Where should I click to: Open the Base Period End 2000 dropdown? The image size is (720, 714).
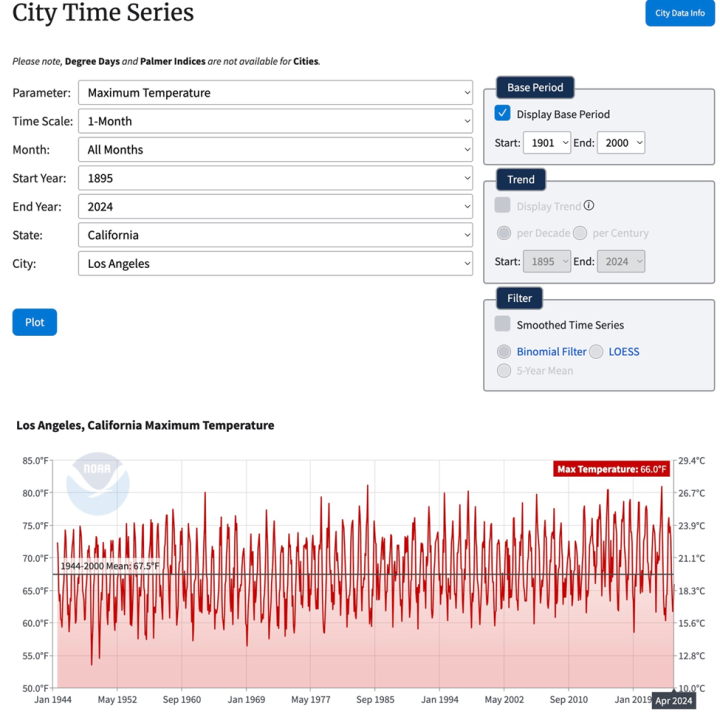(621, 143)
